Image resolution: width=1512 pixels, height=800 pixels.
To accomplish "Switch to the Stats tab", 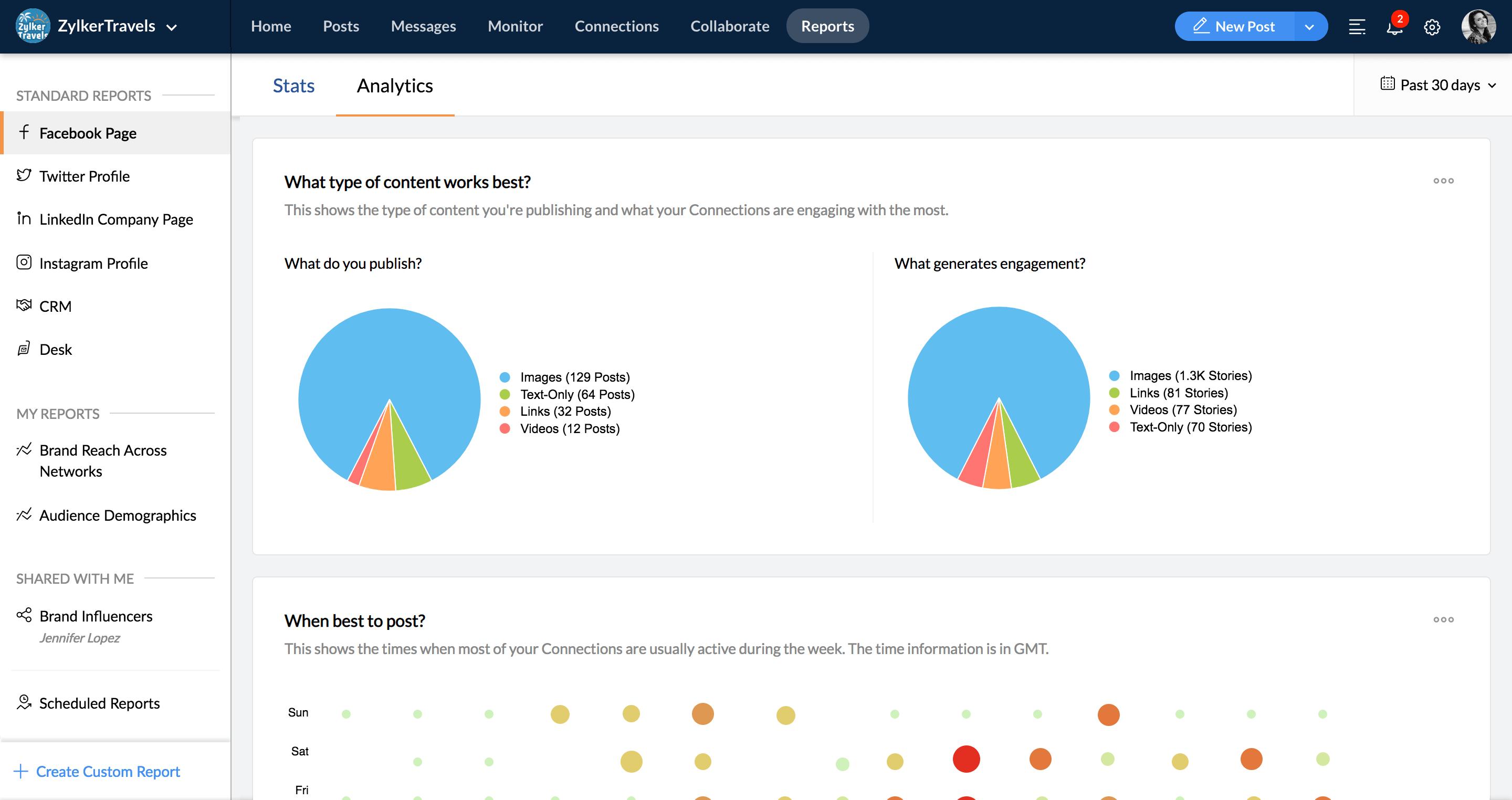I will 293,86.
